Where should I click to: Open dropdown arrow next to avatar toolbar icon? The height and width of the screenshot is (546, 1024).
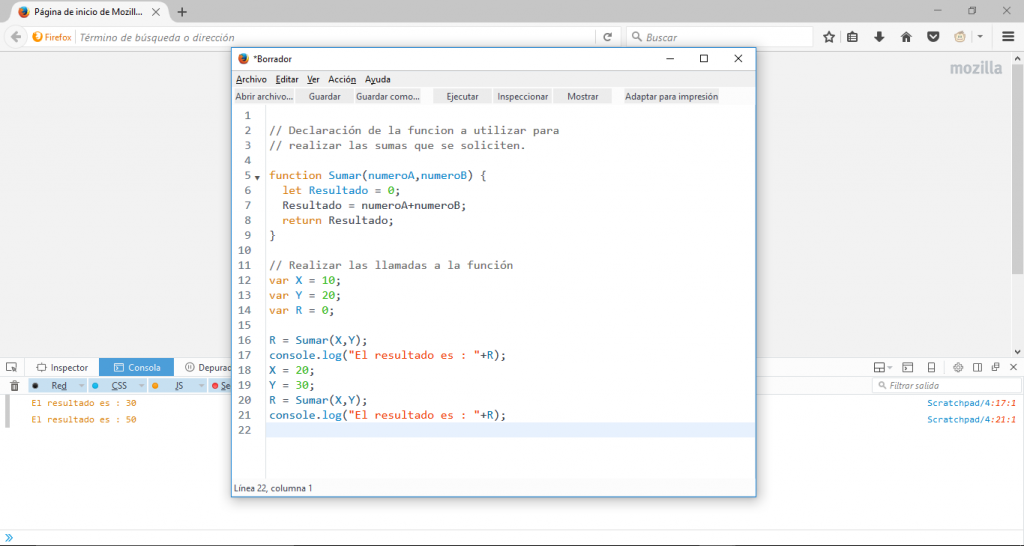pyautogui.click(x=980, y=37)
